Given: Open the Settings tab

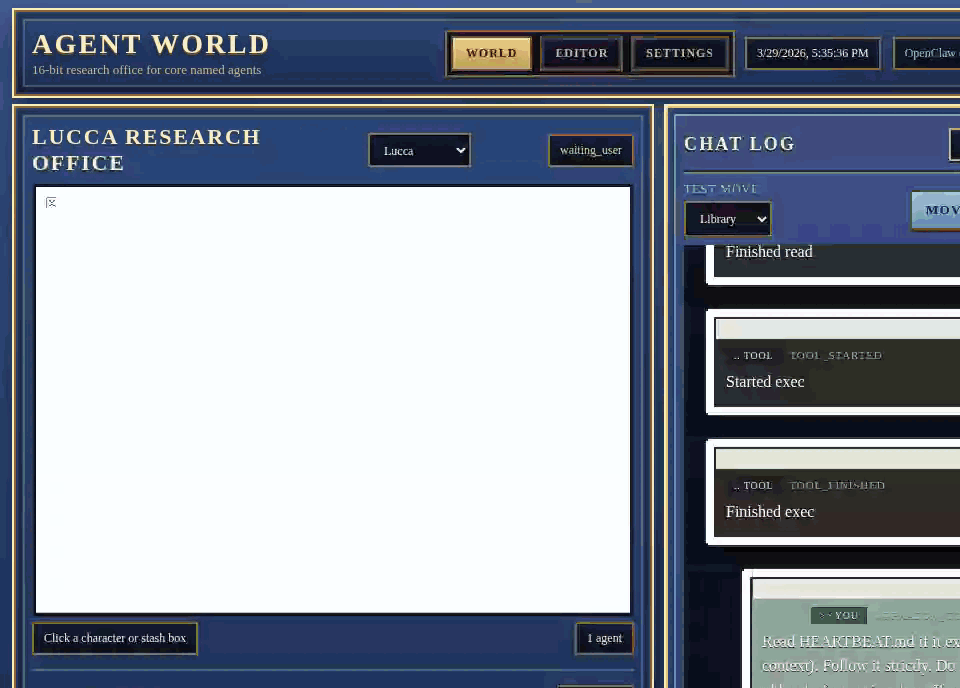Looking at the screenshot, I should pyautogui.click(x=679, y=54).
